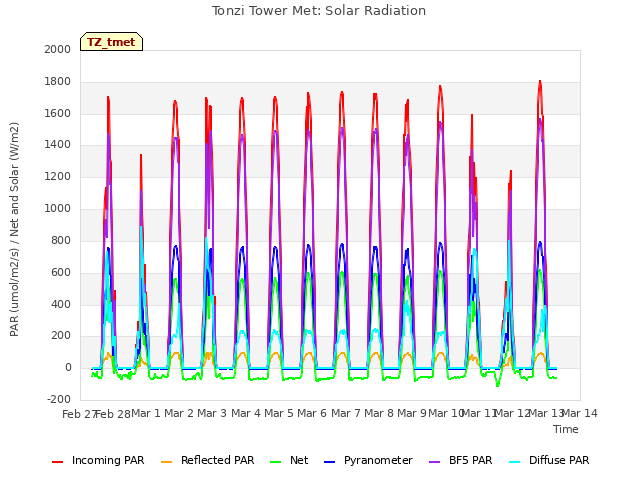Click the Mar 5 x-axis tick label
This screenshot has width=640, height=480.
279,413
